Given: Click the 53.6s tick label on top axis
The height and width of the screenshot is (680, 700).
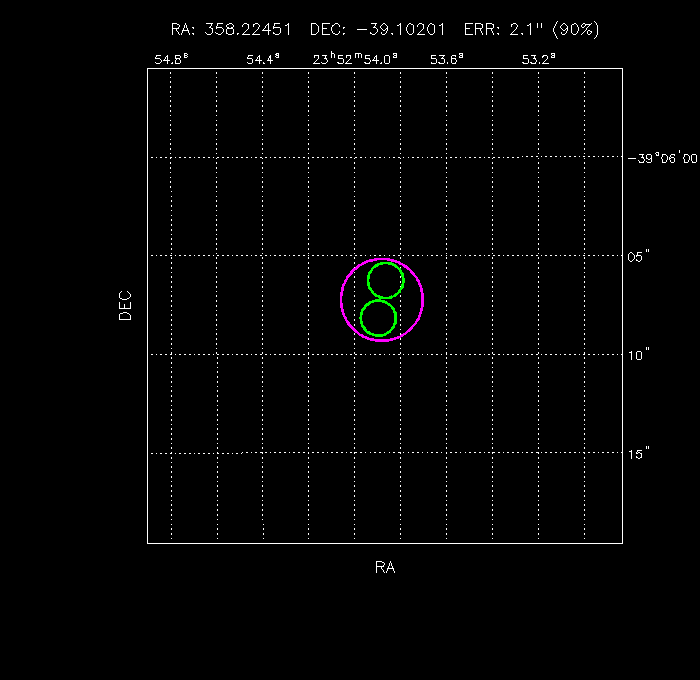Looking at the screenshot, I should click(x=447, y=60).
